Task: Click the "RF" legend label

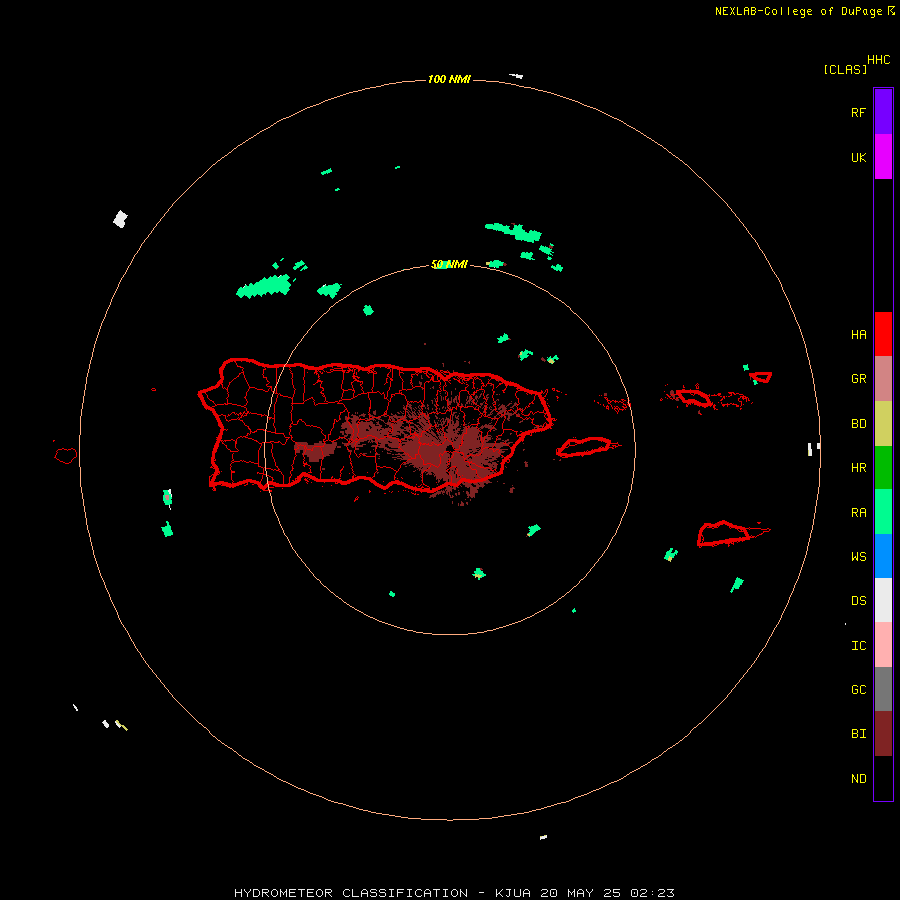Action: [x=858, y=112]
